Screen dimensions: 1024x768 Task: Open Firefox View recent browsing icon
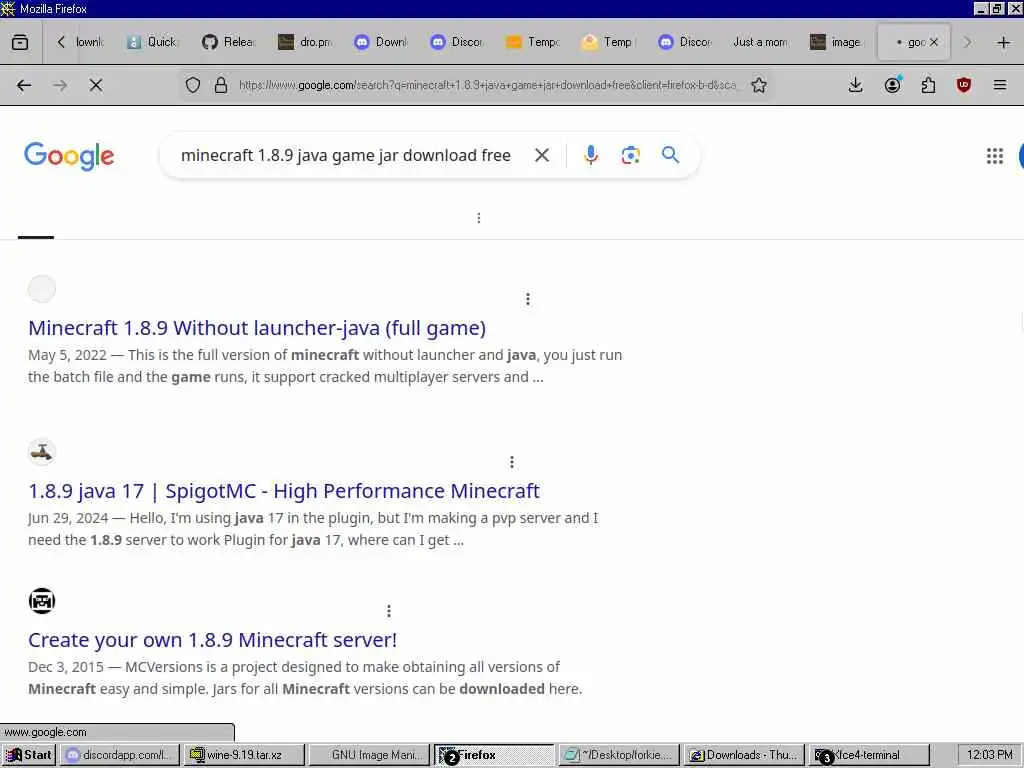coord(20,42)
